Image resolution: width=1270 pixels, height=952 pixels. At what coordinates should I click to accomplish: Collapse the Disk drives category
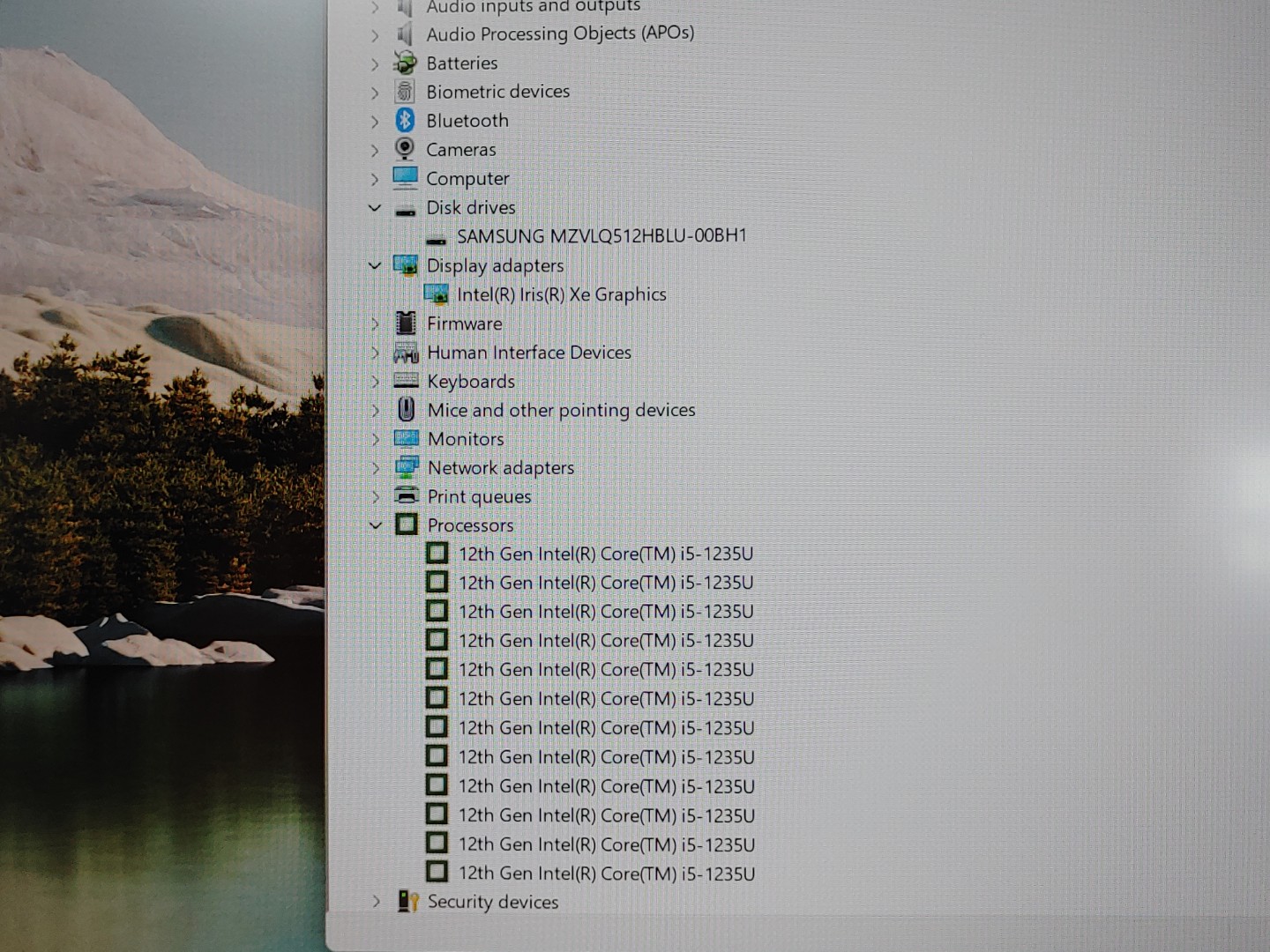pyautogui.click(x=375, y=208)
